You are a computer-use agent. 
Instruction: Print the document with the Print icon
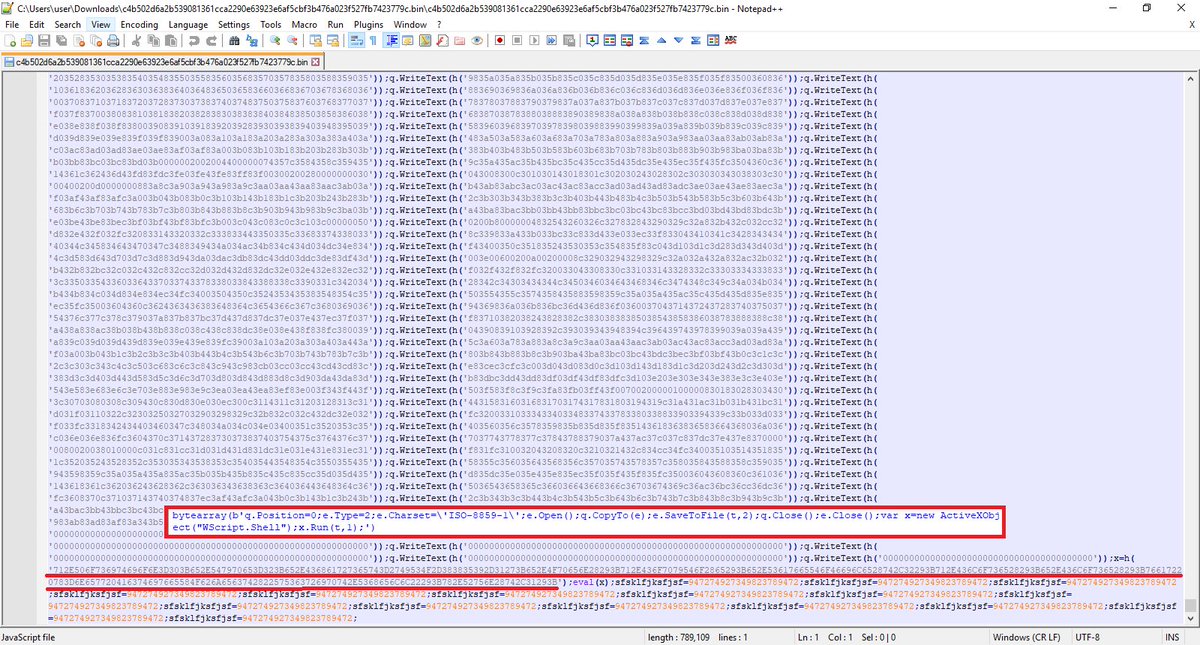pyautogui.click(x=114, y=40)
